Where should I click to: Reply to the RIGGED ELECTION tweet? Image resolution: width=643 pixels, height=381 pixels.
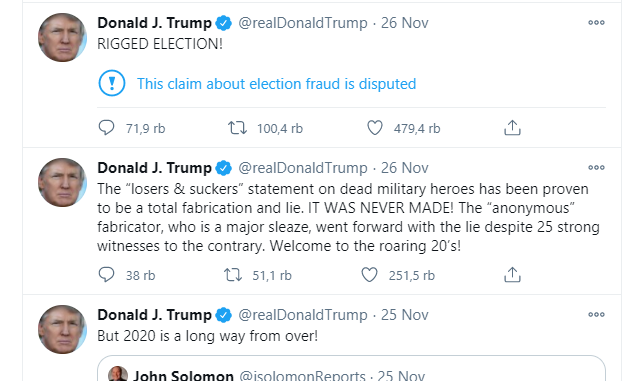click(x=107, y=128)
